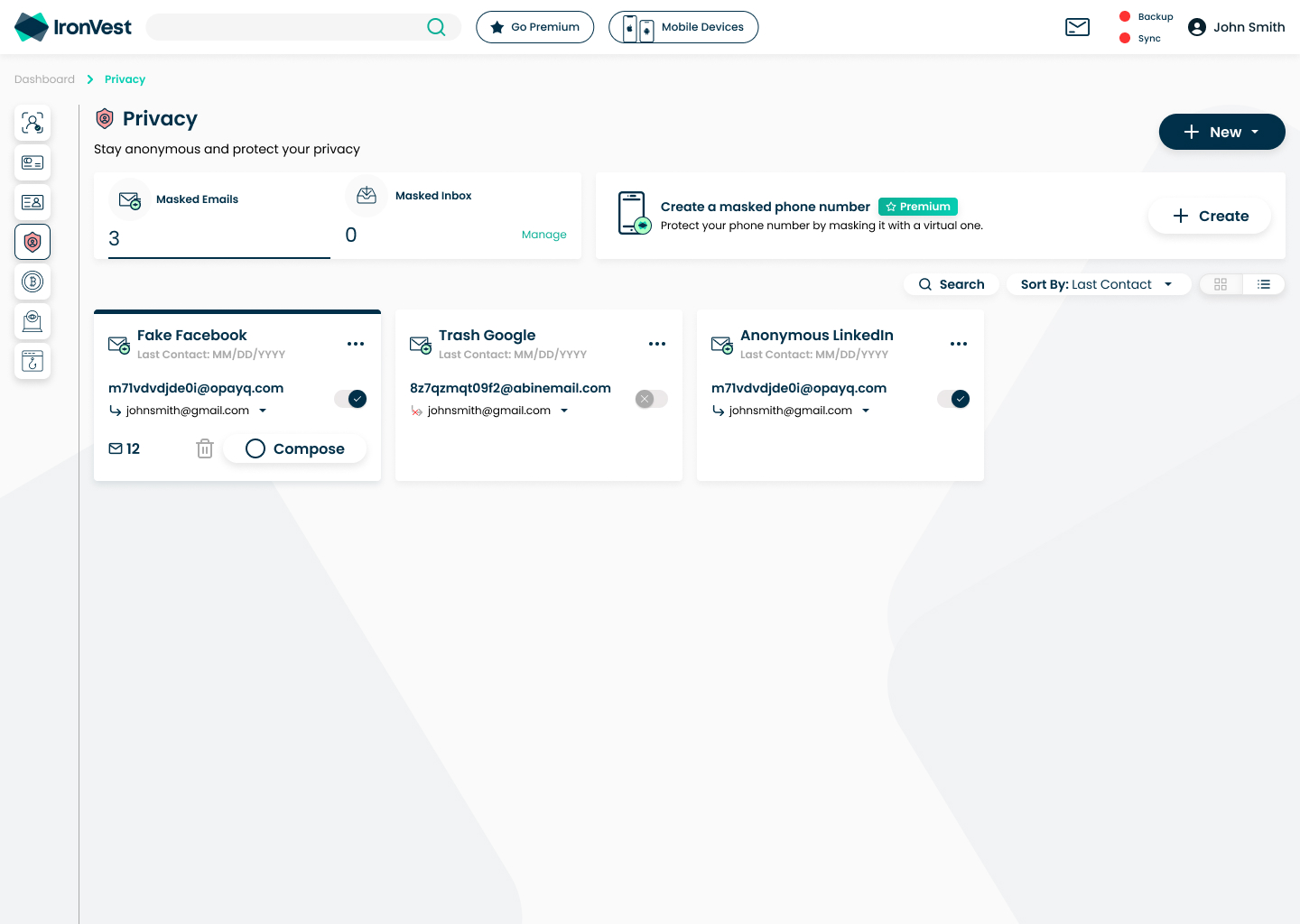Image resolution: width=1300 pixels, height=924 pixels.
Task: Open Fake Facebook message count 12
Action: [125, 448]
